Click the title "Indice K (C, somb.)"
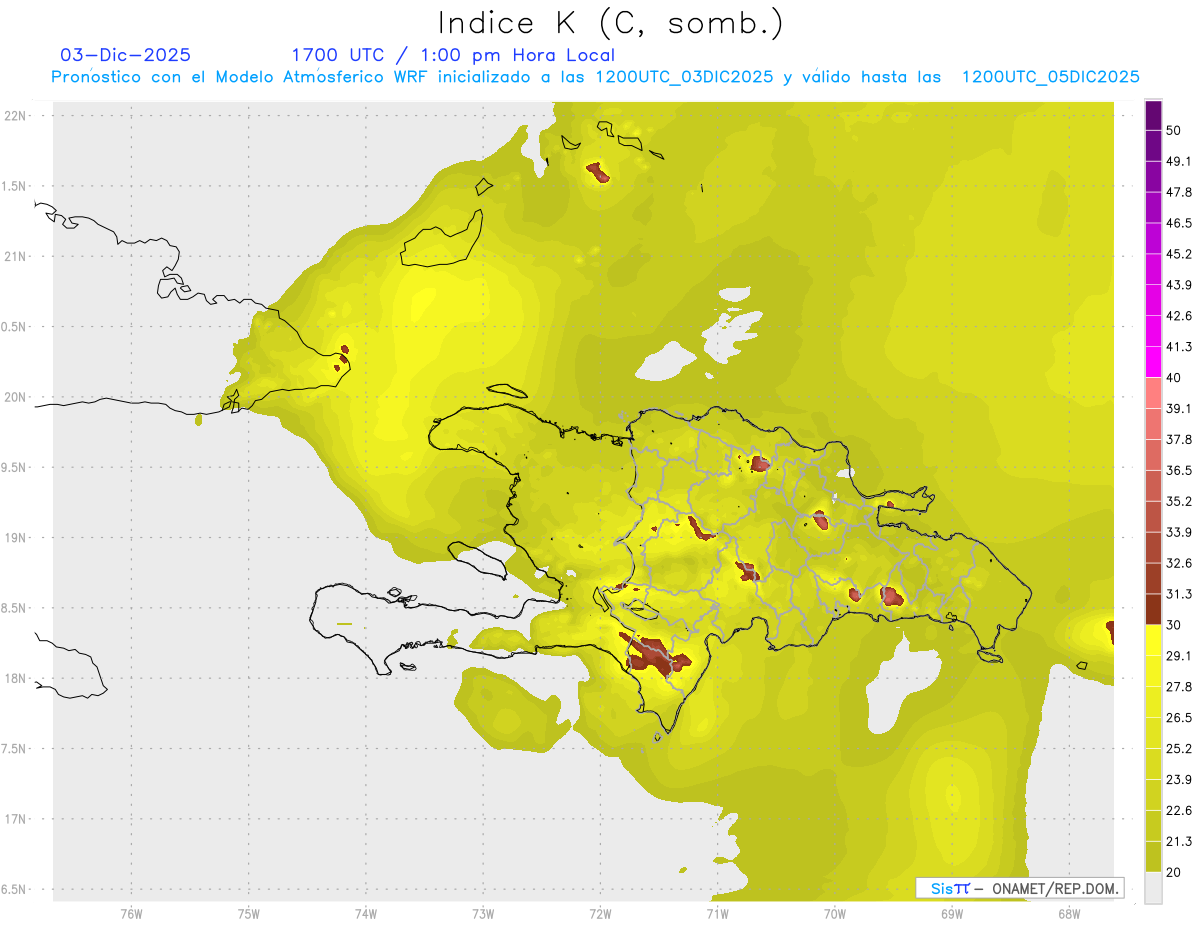The width and height of the screenshot is (1200, 927). pyautogui.click(x=611, y=23)
